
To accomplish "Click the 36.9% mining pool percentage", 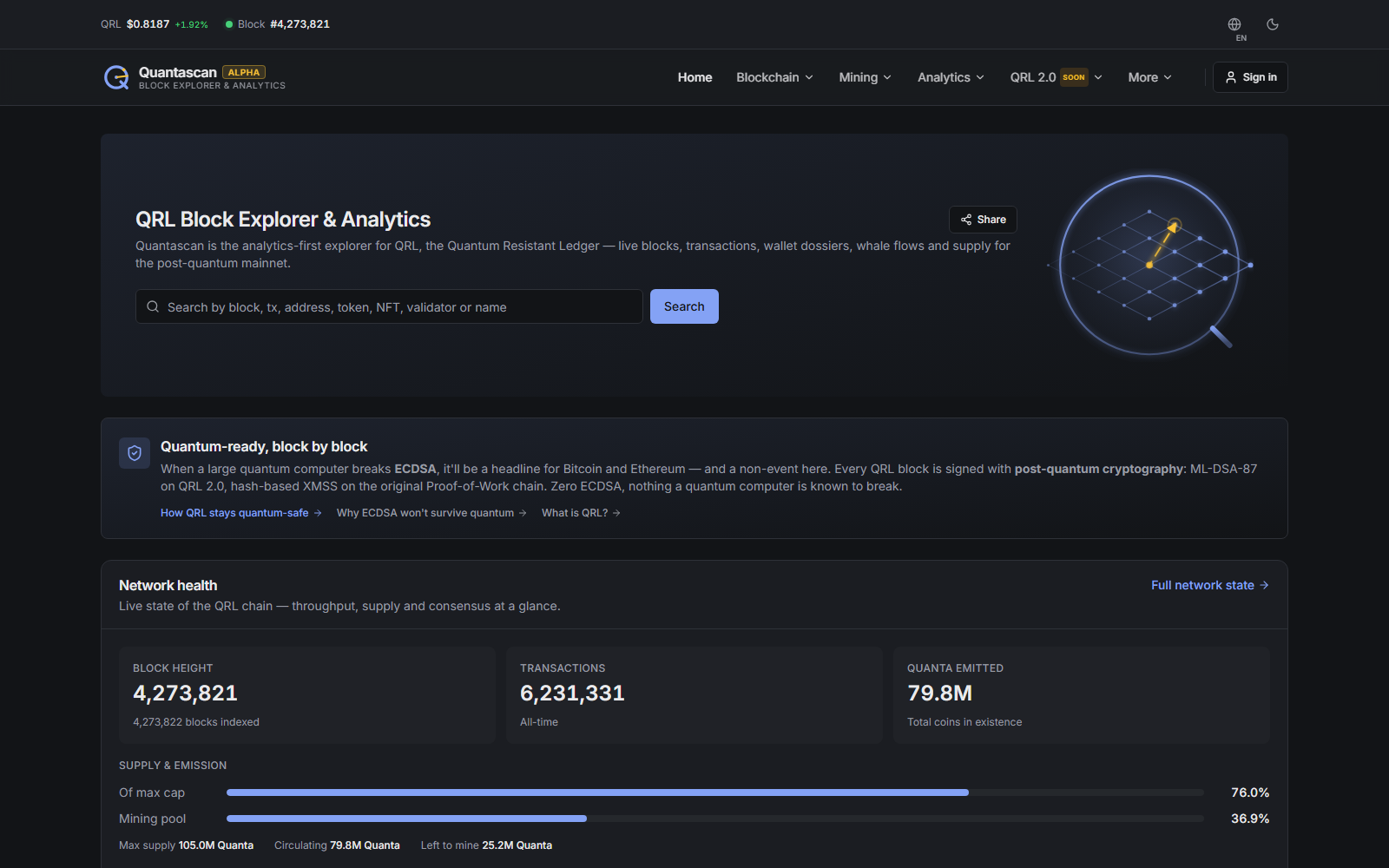I will (1250, 819).
